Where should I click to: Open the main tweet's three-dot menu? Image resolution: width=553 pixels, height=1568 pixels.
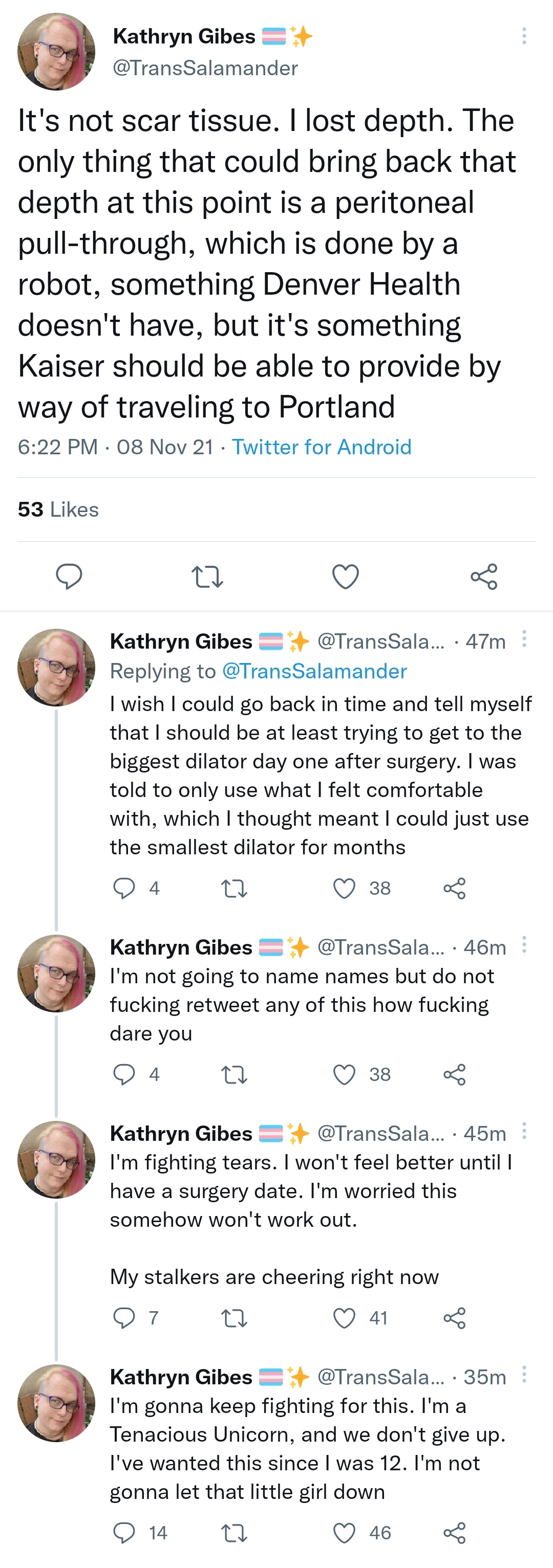coord(524,36)
